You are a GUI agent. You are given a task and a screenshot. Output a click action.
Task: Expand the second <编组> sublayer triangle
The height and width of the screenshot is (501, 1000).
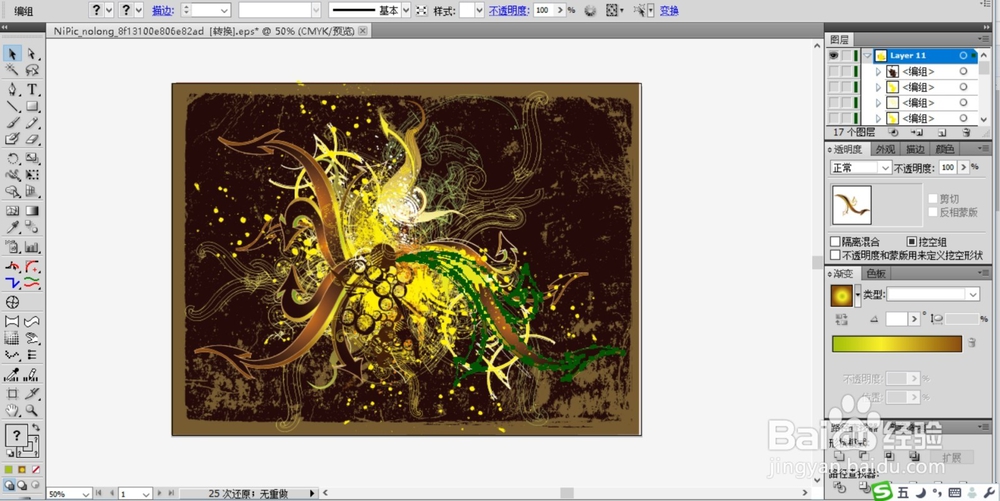[878, 87]
